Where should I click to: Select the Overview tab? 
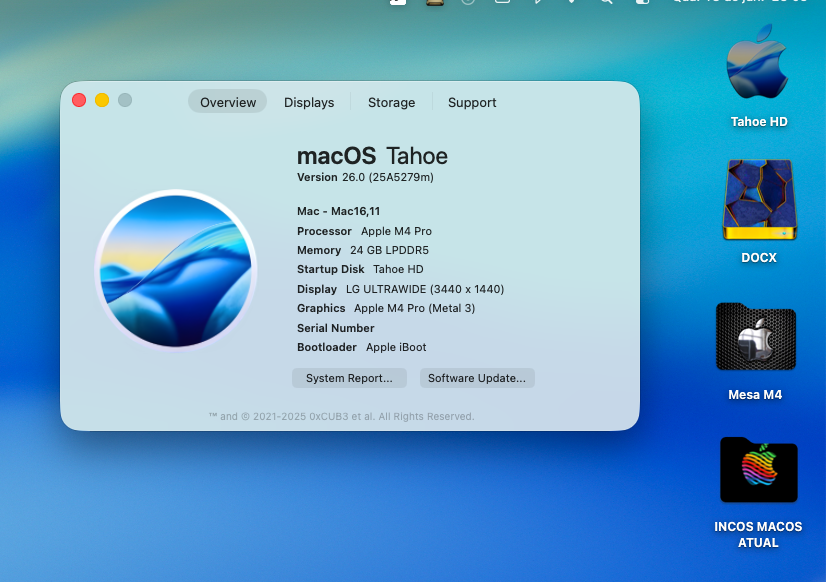(x=228, y=102)
